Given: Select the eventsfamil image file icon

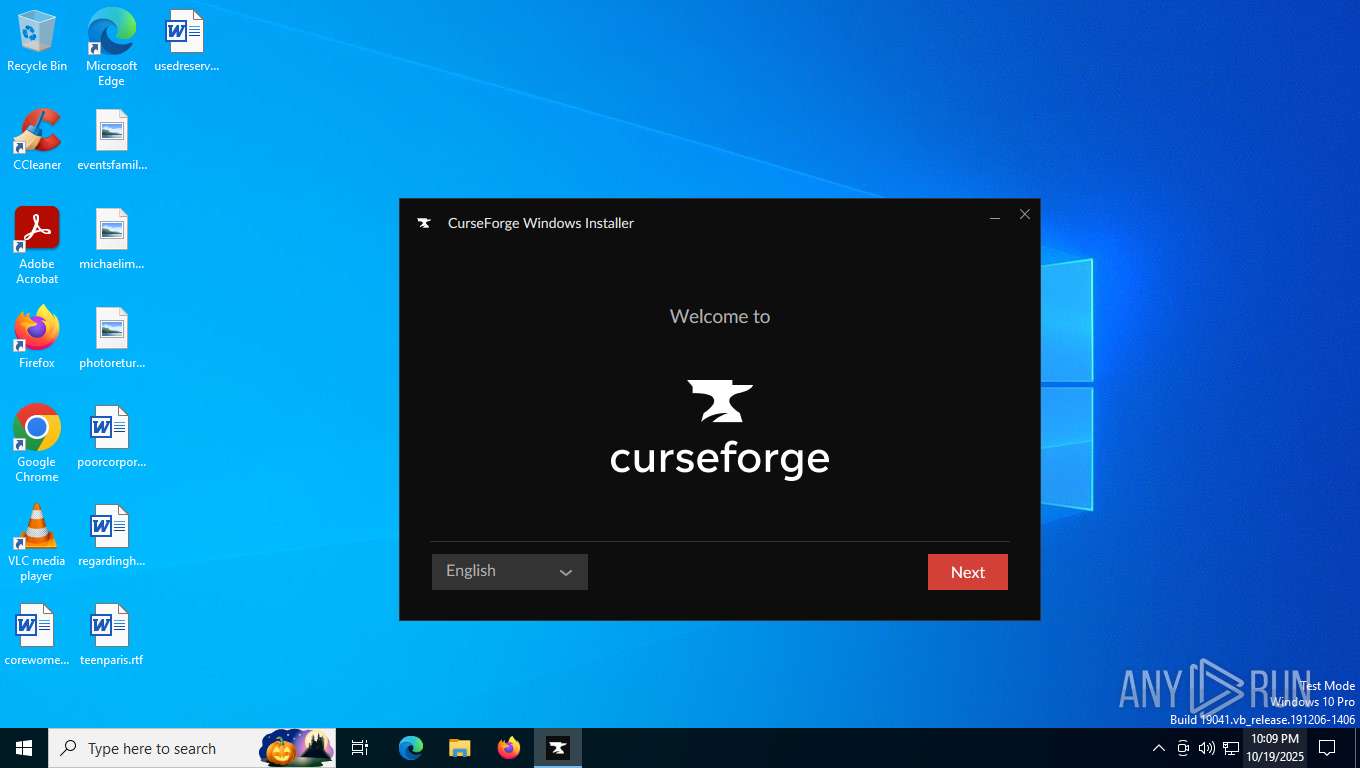Looking at the screenshot, I should click(x=112, y=140).
